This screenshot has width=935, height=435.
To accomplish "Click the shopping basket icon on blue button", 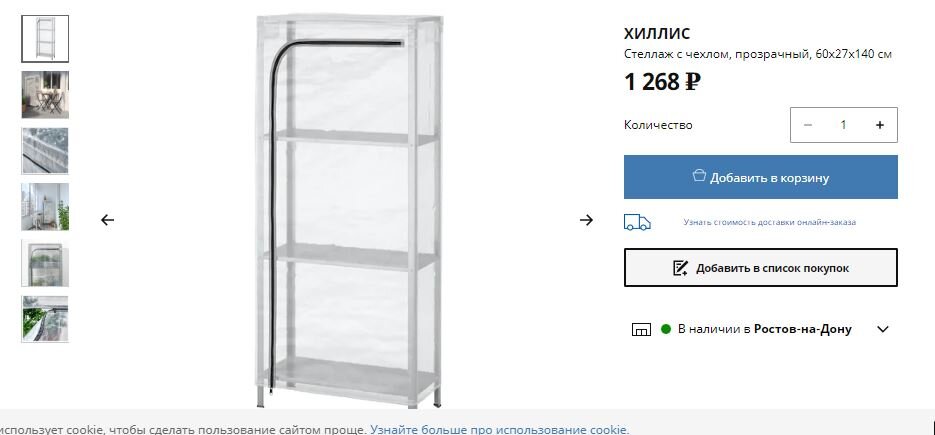I will pyautogui.click(x=699, y=176).
